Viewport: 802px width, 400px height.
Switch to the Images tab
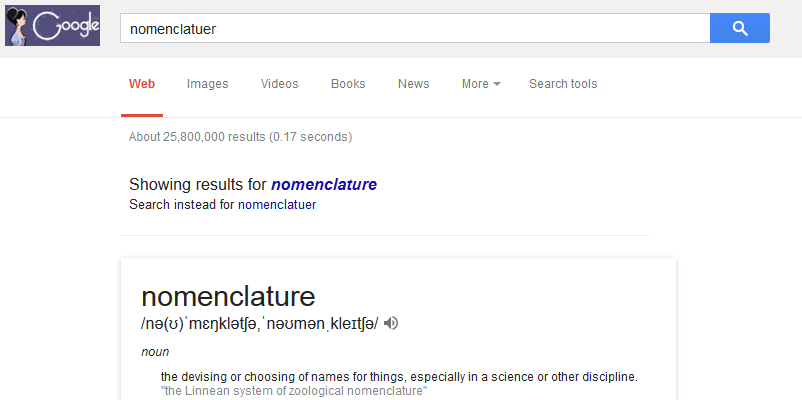(207, 84)
